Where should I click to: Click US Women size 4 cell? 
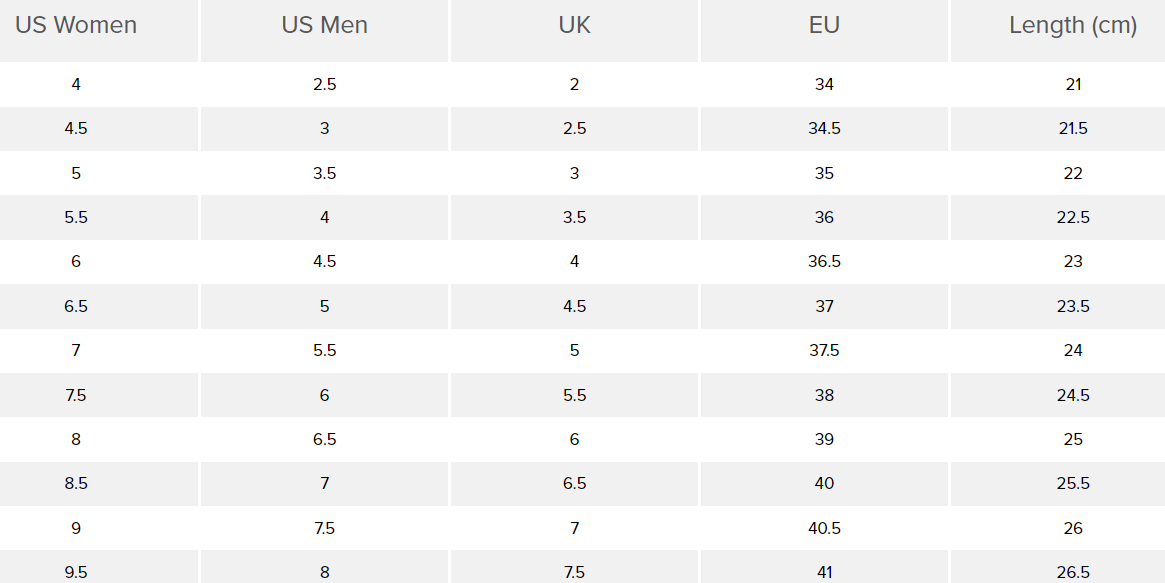76,84
